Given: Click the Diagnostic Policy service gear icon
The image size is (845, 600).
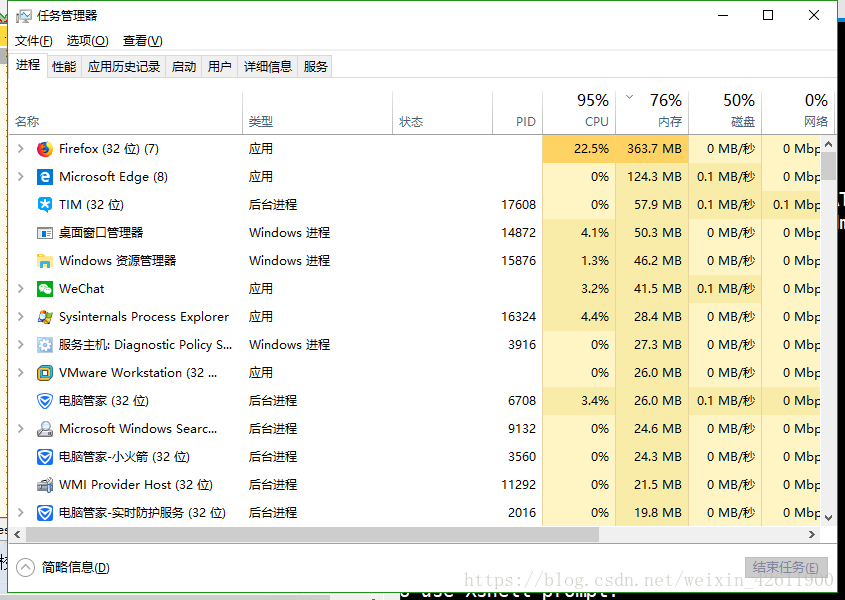Looking at the screenshot, I should coord(45,345).
